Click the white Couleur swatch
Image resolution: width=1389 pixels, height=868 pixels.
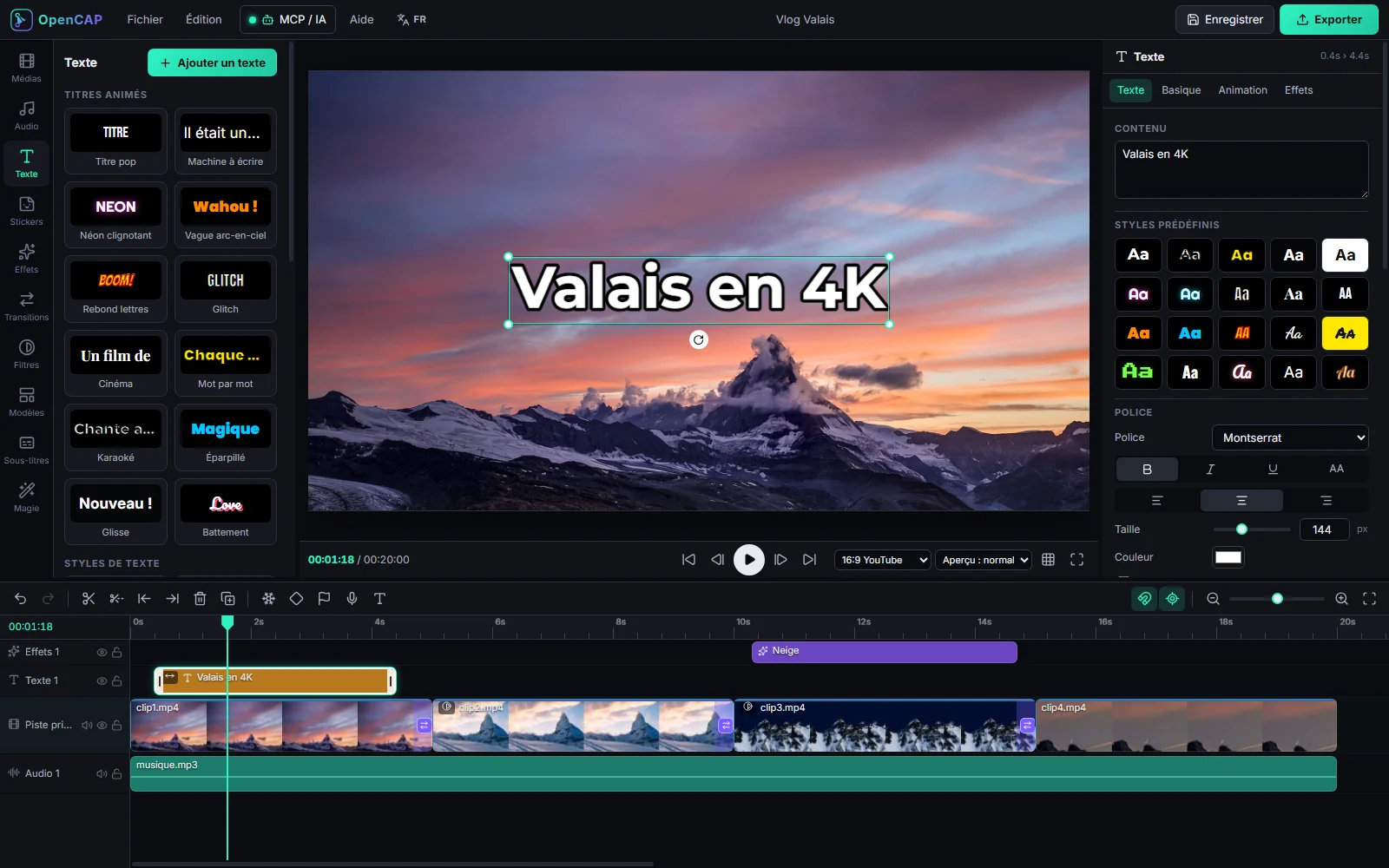pos(1228,557)
